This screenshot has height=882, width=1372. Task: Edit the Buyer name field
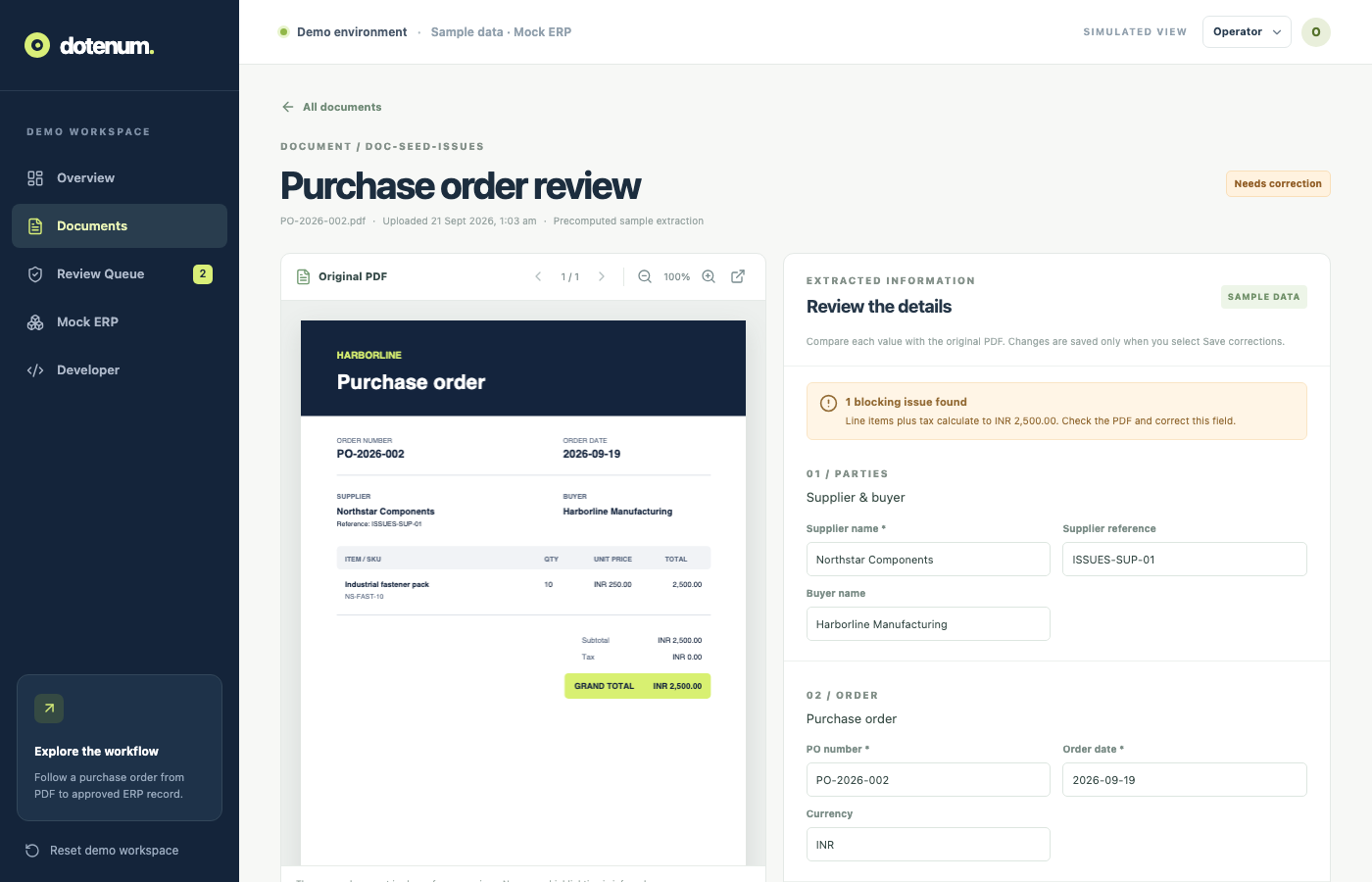(x=928, y=624)
